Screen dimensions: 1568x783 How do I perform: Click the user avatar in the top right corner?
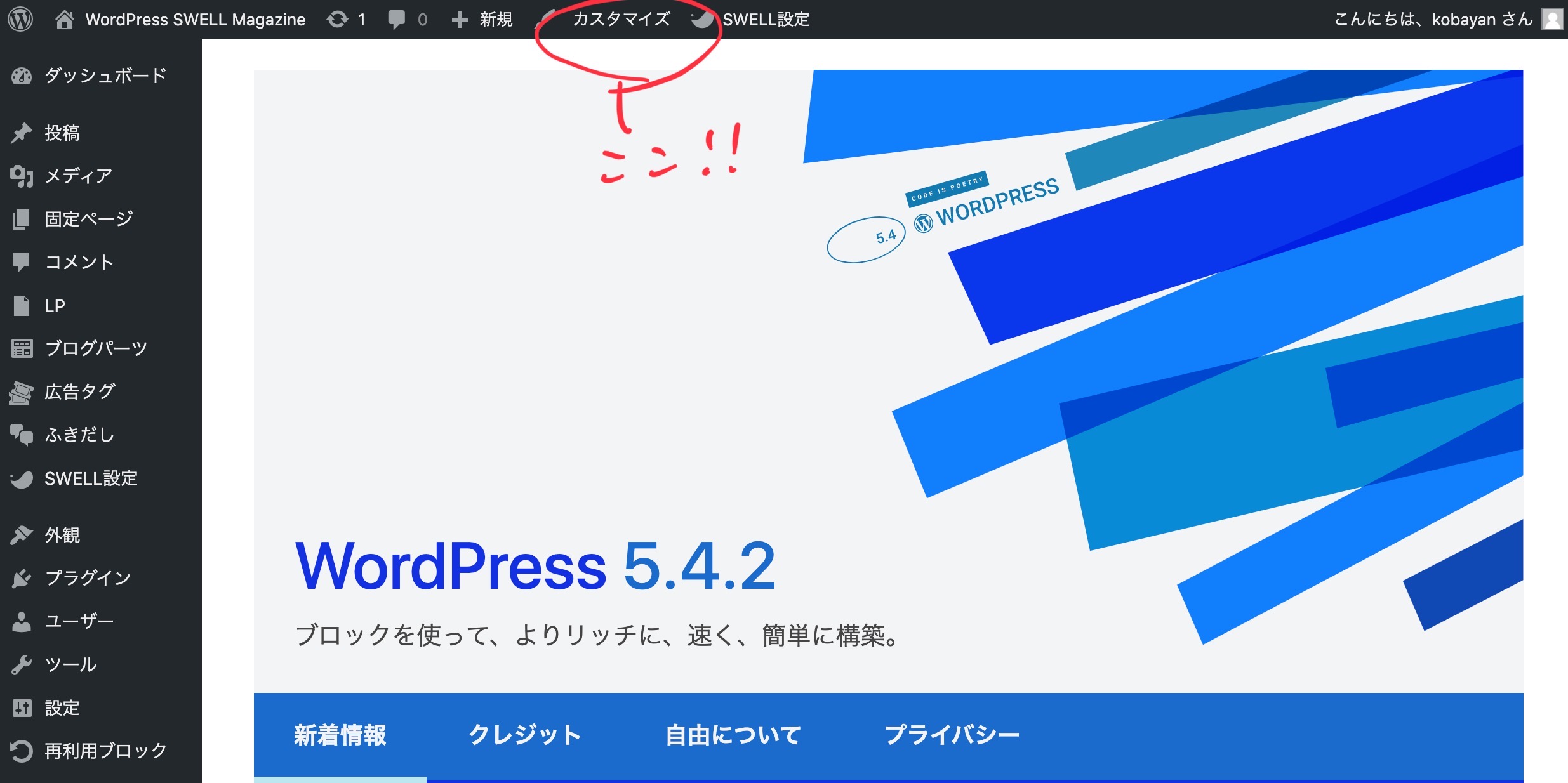click(1552, 19)
